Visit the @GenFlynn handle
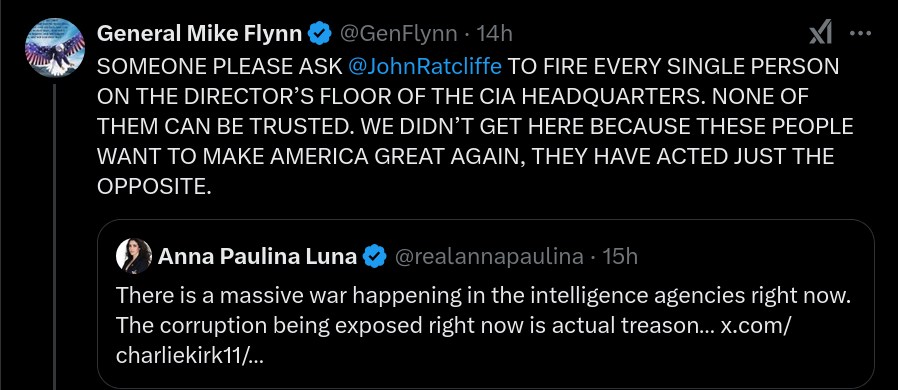Image resolution: width=898 pixels, height=390 pixels. (x=399, y=34)
